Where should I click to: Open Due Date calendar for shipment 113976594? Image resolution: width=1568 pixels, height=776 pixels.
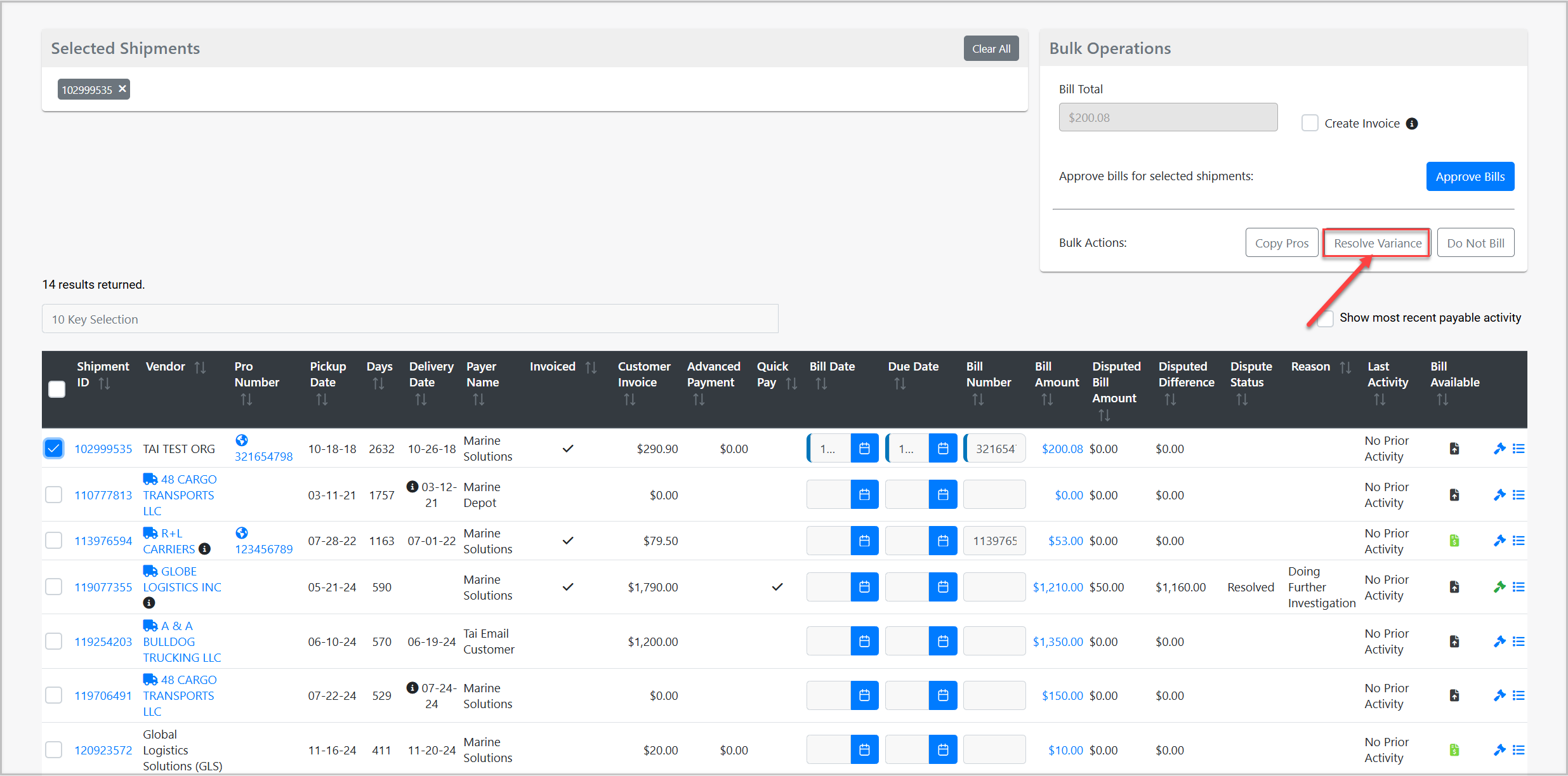click(x=943, y=541)
